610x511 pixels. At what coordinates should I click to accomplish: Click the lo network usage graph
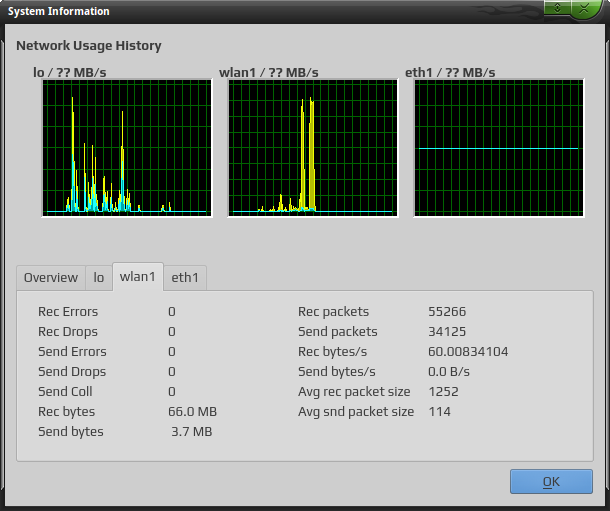click(127, 148)
